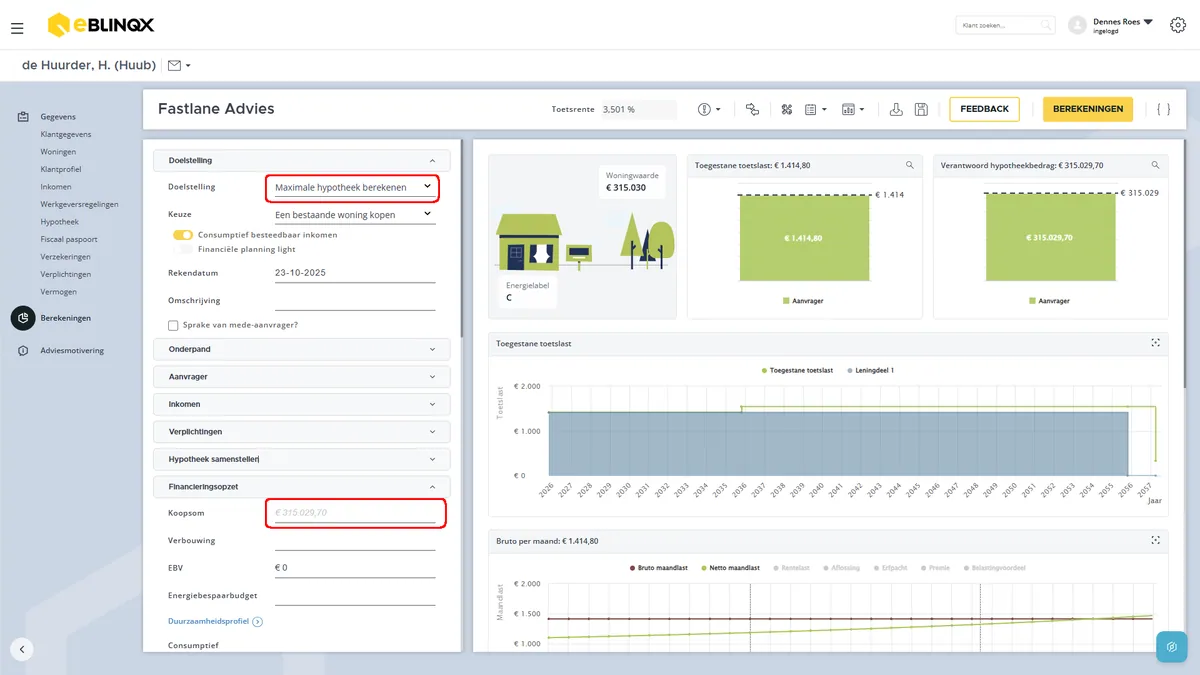Open the list document toolbar icon
1200x675 pixels.
click(x=815, y=109)
